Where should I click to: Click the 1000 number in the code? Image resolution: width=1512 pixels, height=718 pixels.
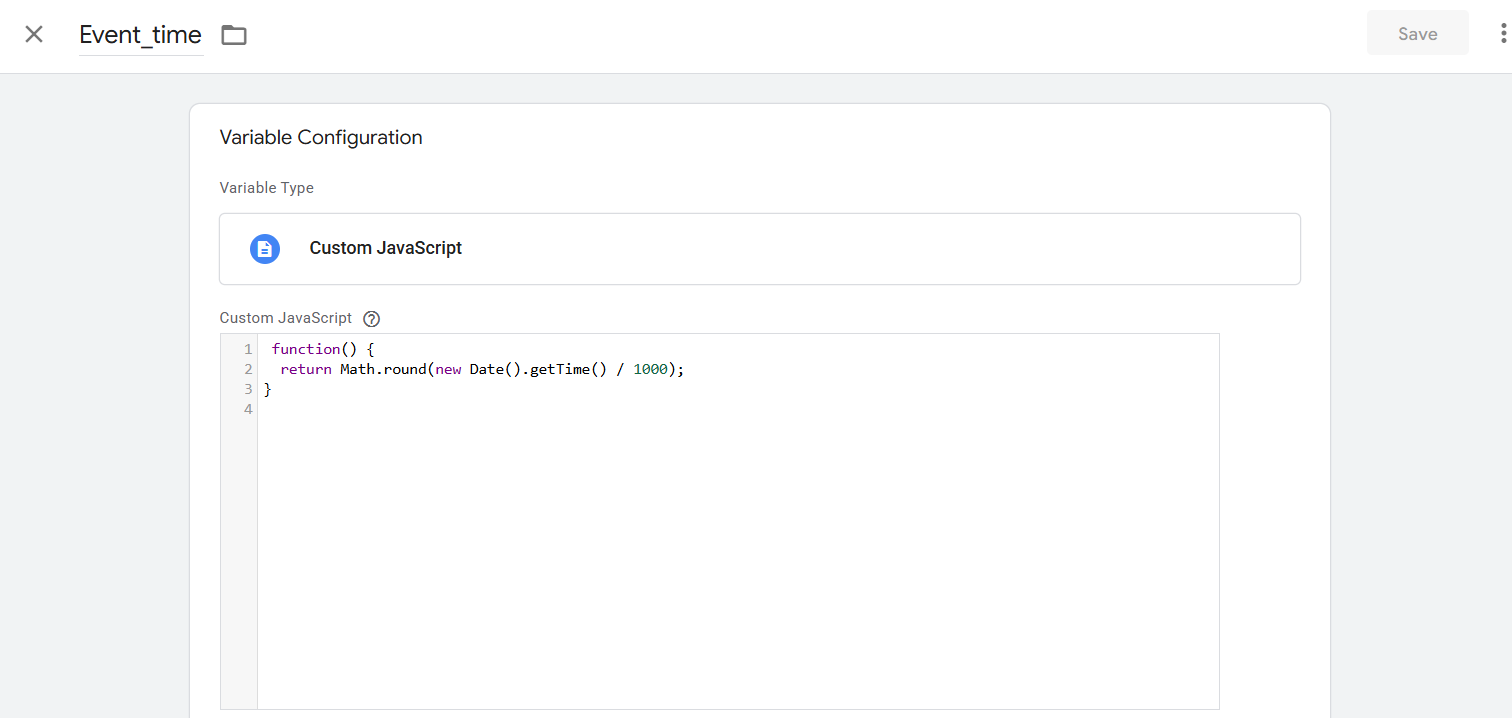(x=650, y=369)
